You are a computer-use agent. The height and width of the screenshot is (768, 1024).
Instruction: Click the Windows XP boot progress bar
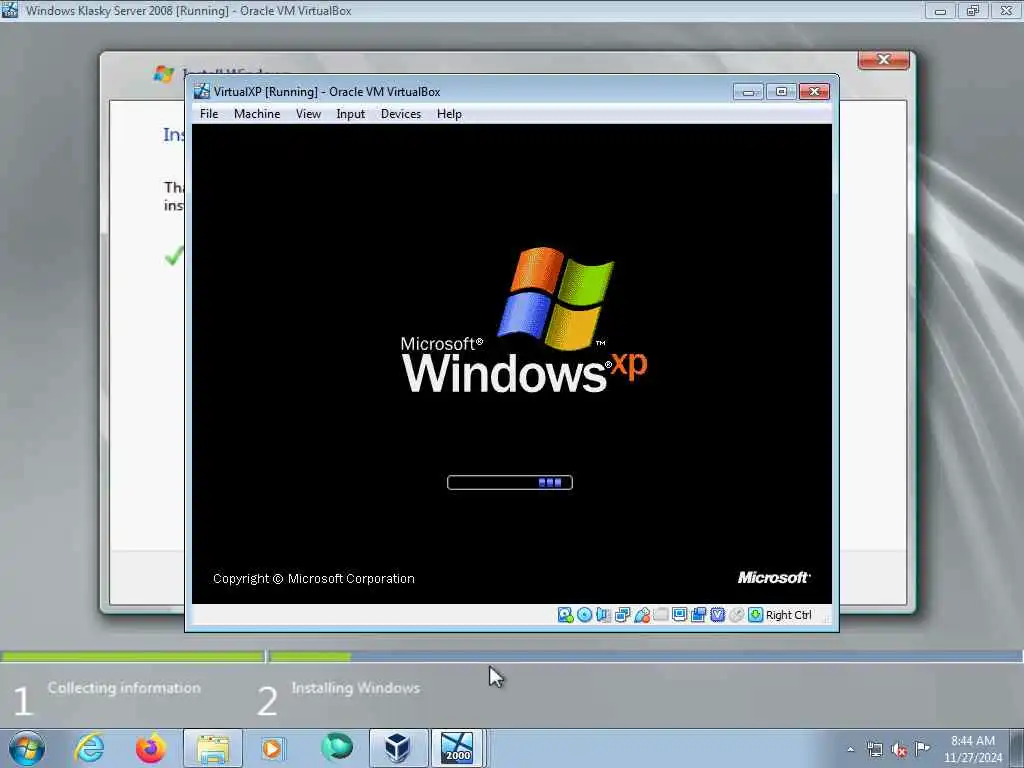click(x=509, y=483)
